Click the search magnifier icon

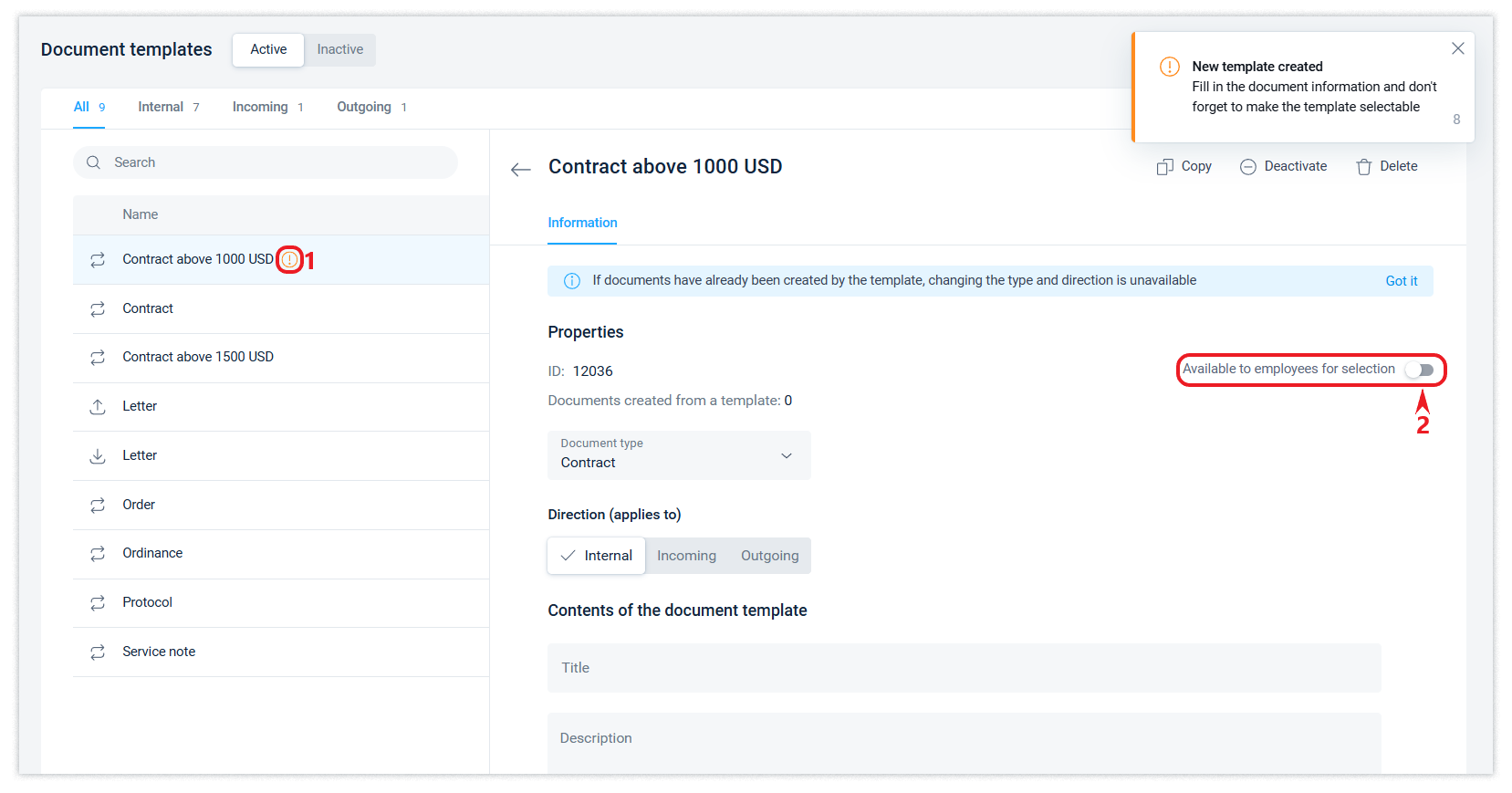pos(93,162)
